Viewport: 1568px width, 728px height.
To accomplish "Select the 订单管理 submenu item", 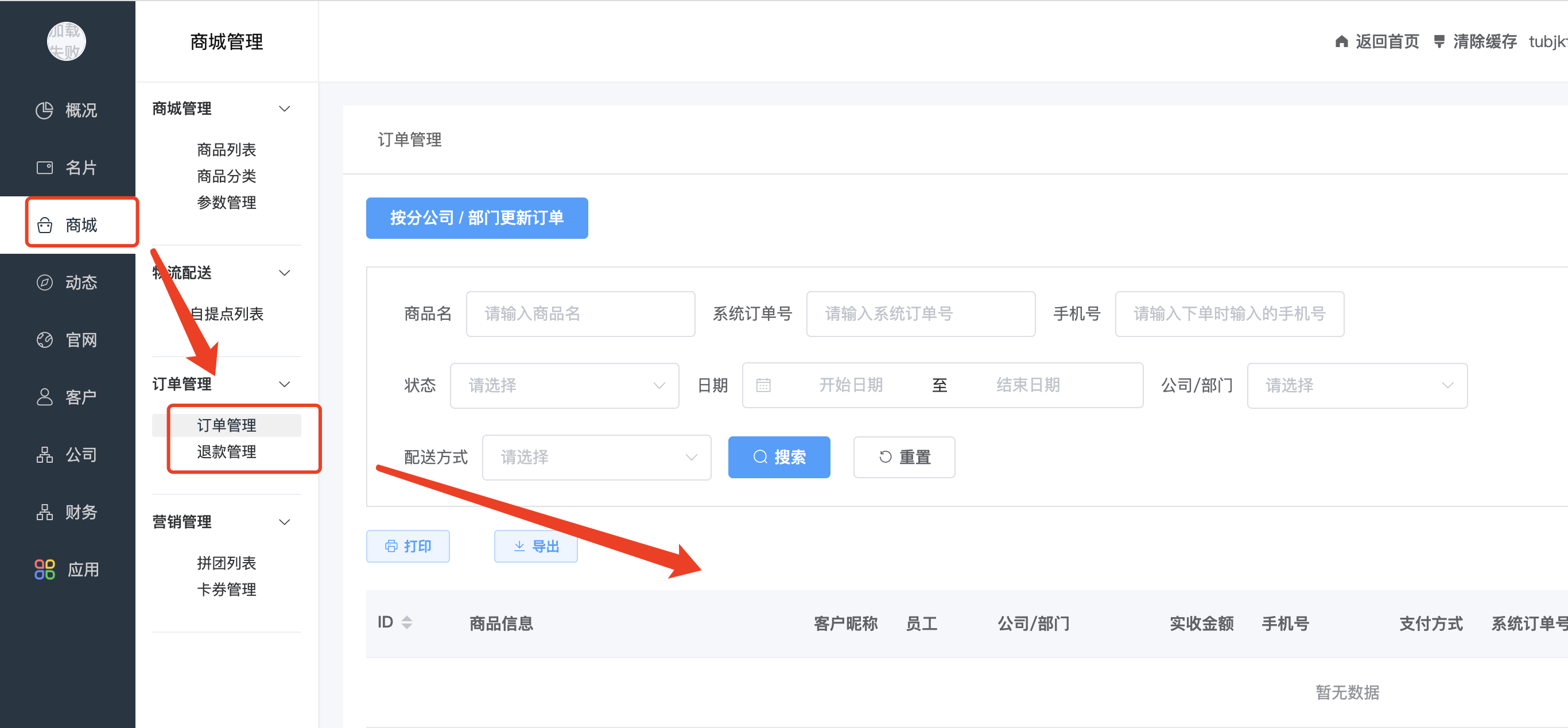I will click(227, 425).
